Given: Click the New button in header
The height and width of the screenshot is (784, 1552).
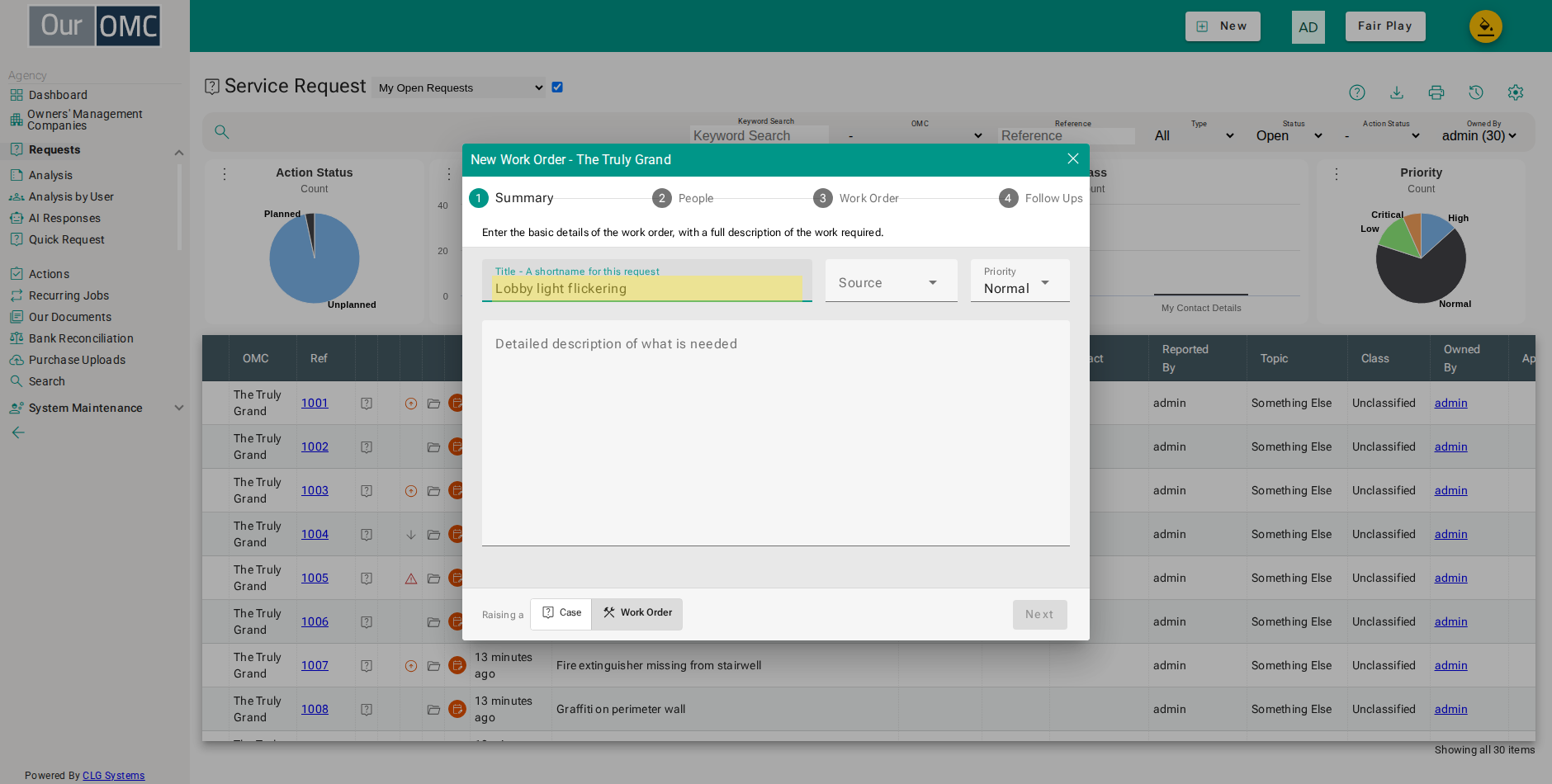Looking at the screenshot, I should click(x=1223, y=26).
